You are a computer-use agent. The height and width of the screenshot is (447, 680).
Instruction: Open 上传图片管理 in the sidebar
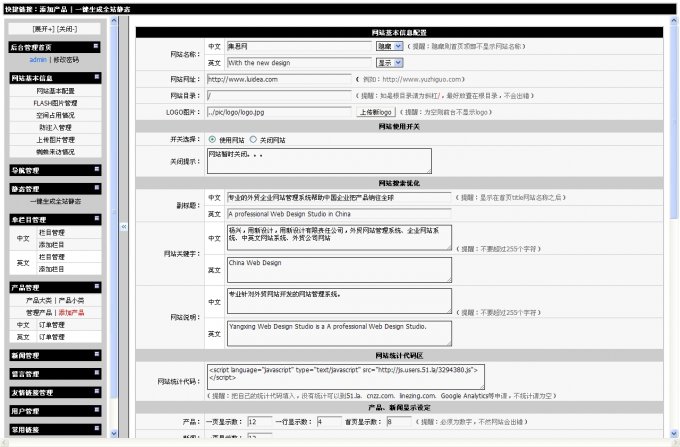click(56, 139)
